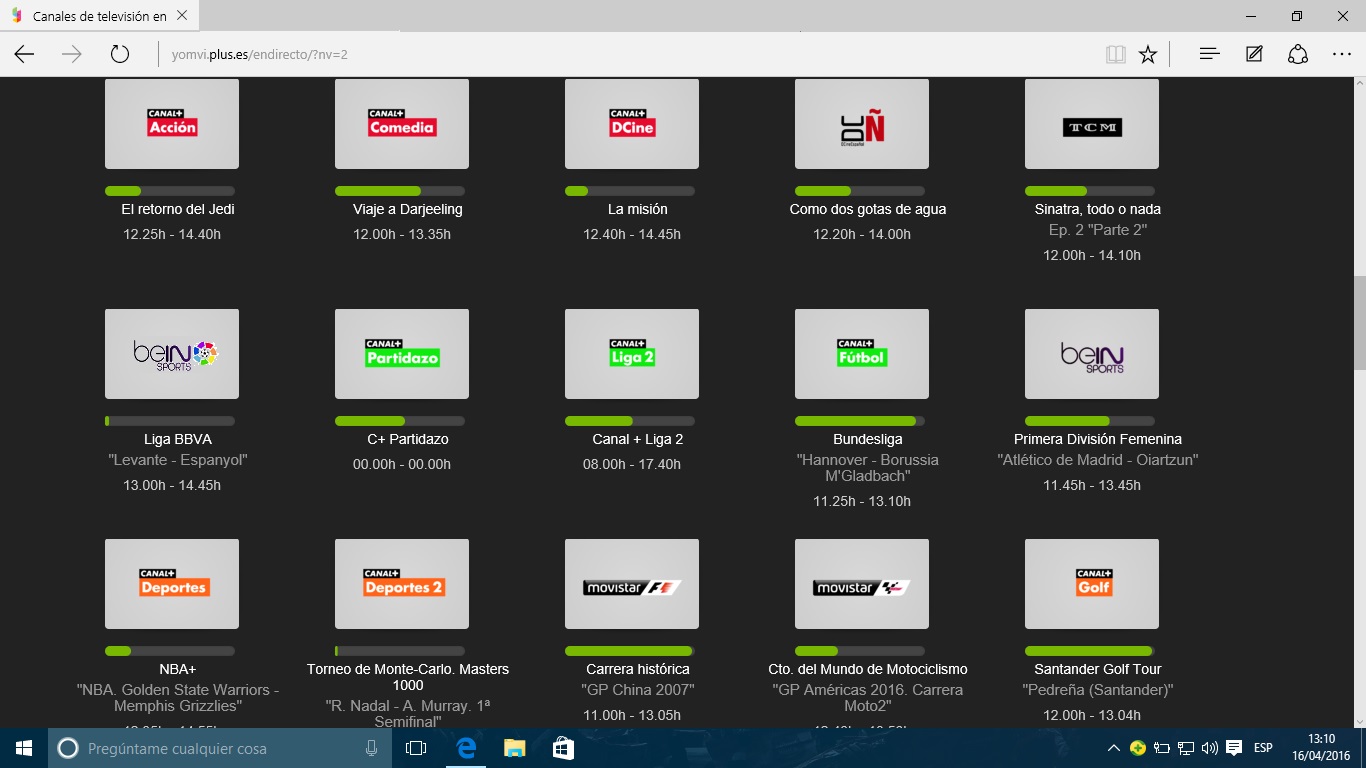Show hidden system tray icons
The height and width of the screenshot is (768, 1366).
[x=1114, y=748]
